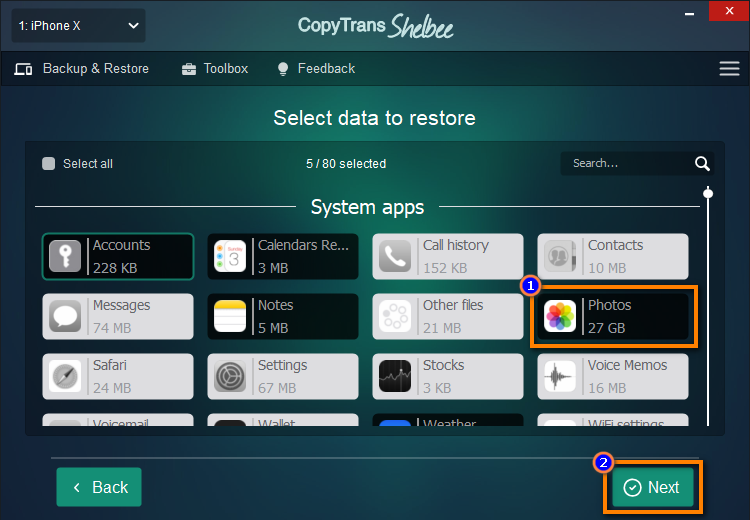The width and height of the screenshot is (750, 520).
Task: Click the Photos flower icon
Action: click(560, 316)
